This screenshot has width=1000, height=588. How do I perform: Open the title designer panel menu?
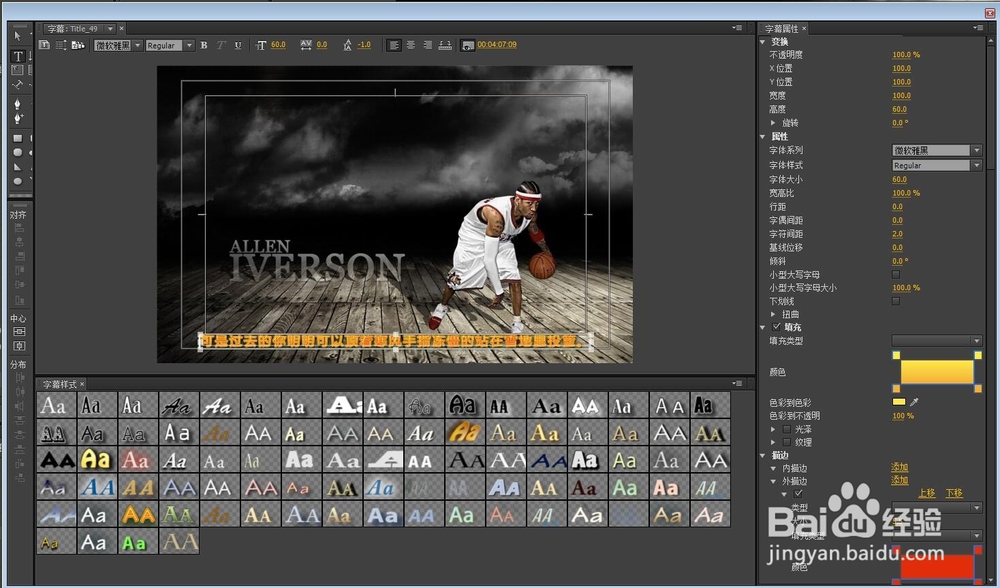point(738,27)
